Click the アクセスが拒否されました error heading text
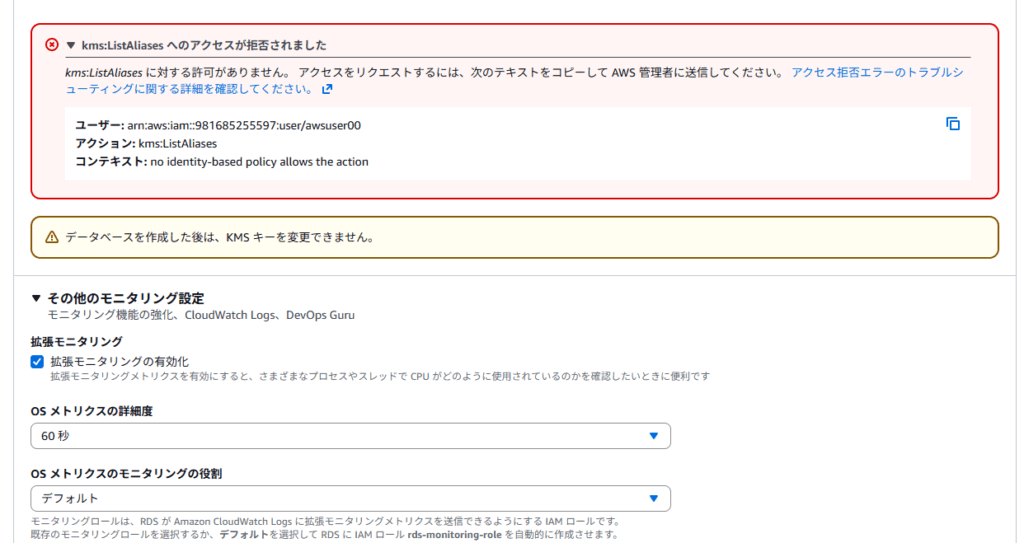1024x543 pixels. click(x=204, y=46)
